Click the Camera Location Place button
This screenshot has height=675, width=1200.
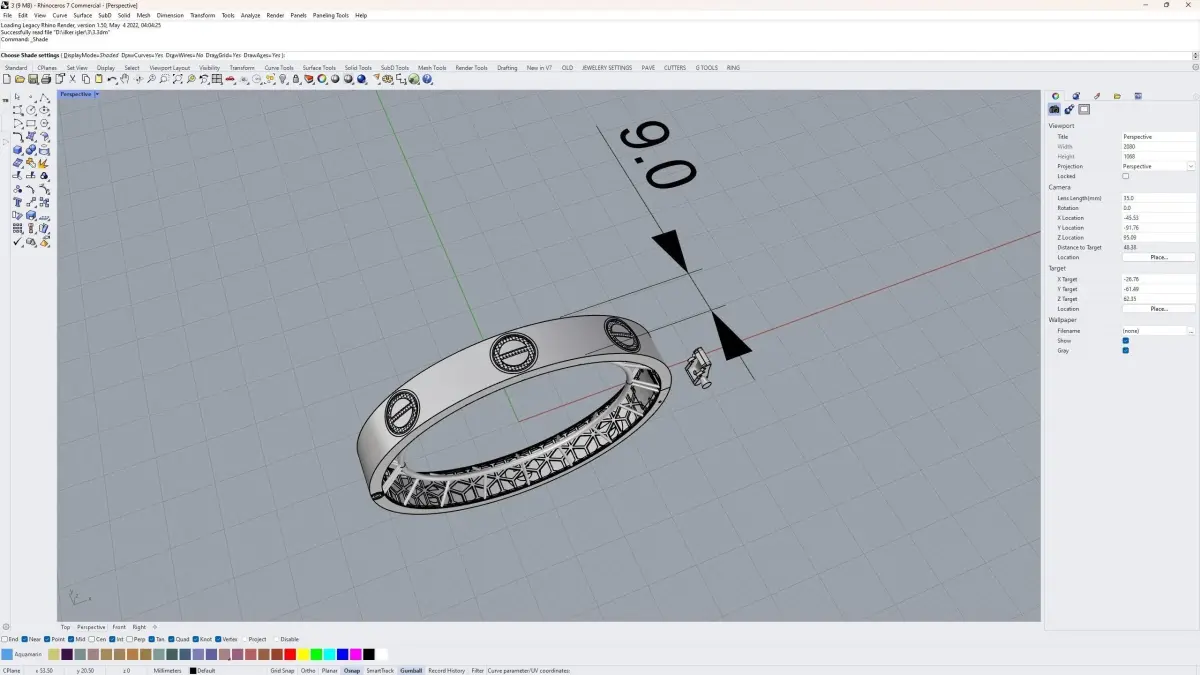click(x=1158, y=257)
